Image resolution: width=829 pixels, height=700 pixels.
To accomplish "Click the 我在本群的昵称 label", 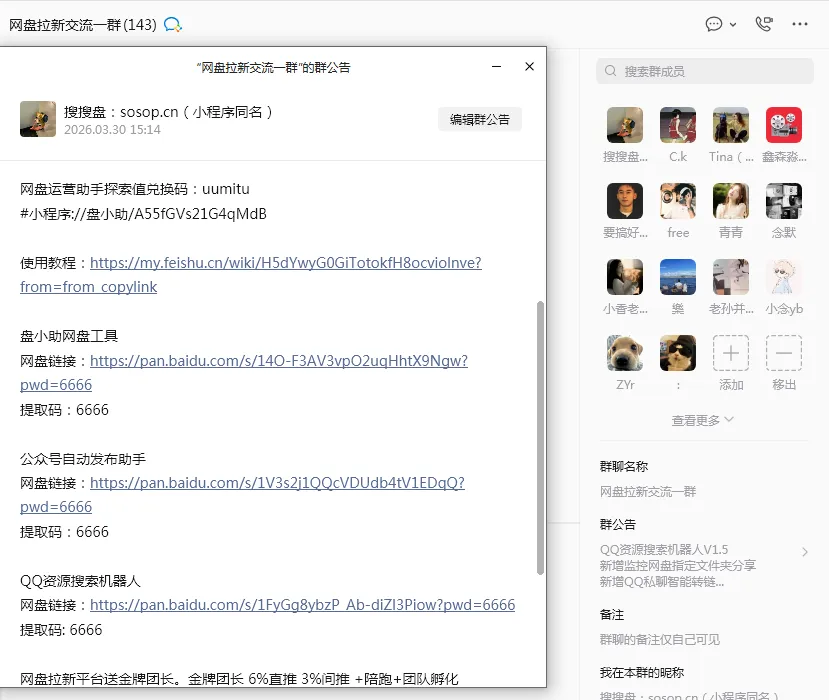I will click(x=642, y=673).
